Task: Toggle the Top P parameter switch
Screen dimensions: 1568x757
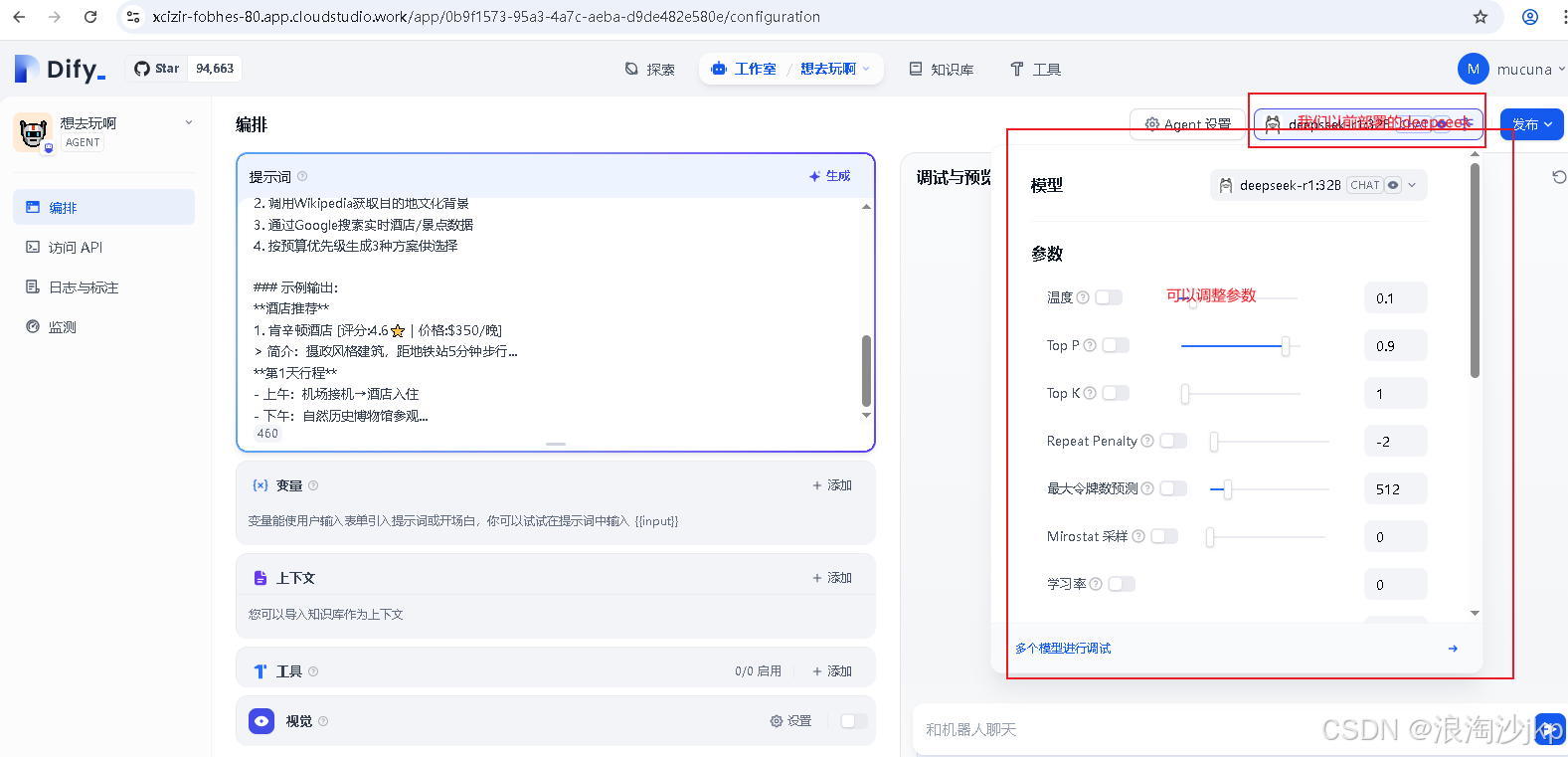Action: [x=1116, y=345]
